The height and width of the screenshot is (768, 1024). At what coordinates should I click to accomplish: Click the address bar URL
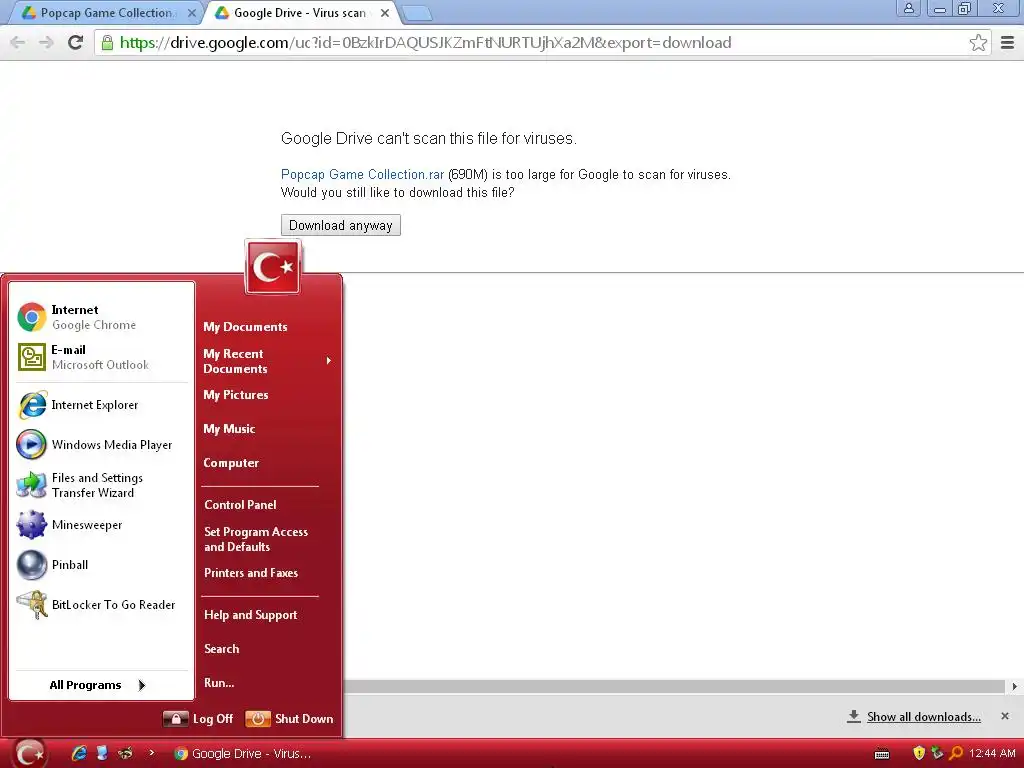425,42
